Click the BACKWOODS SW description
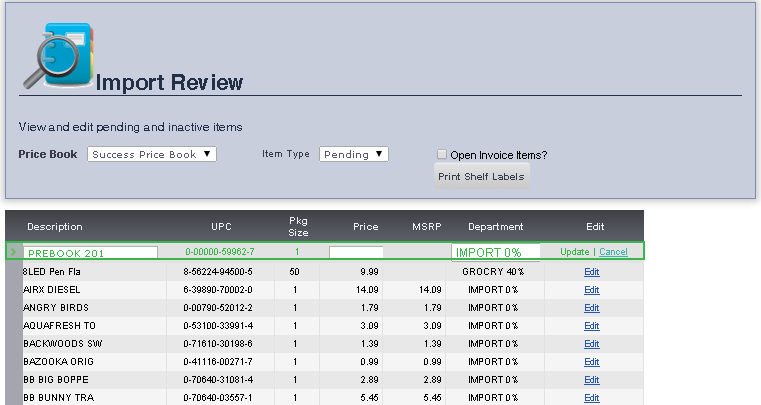This screenshot has height=405, width=761. point(63,343)
